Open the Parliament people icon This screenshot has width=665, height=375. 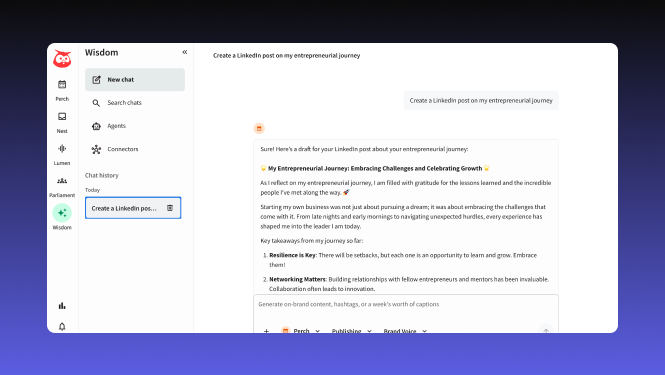pos(62,181)
